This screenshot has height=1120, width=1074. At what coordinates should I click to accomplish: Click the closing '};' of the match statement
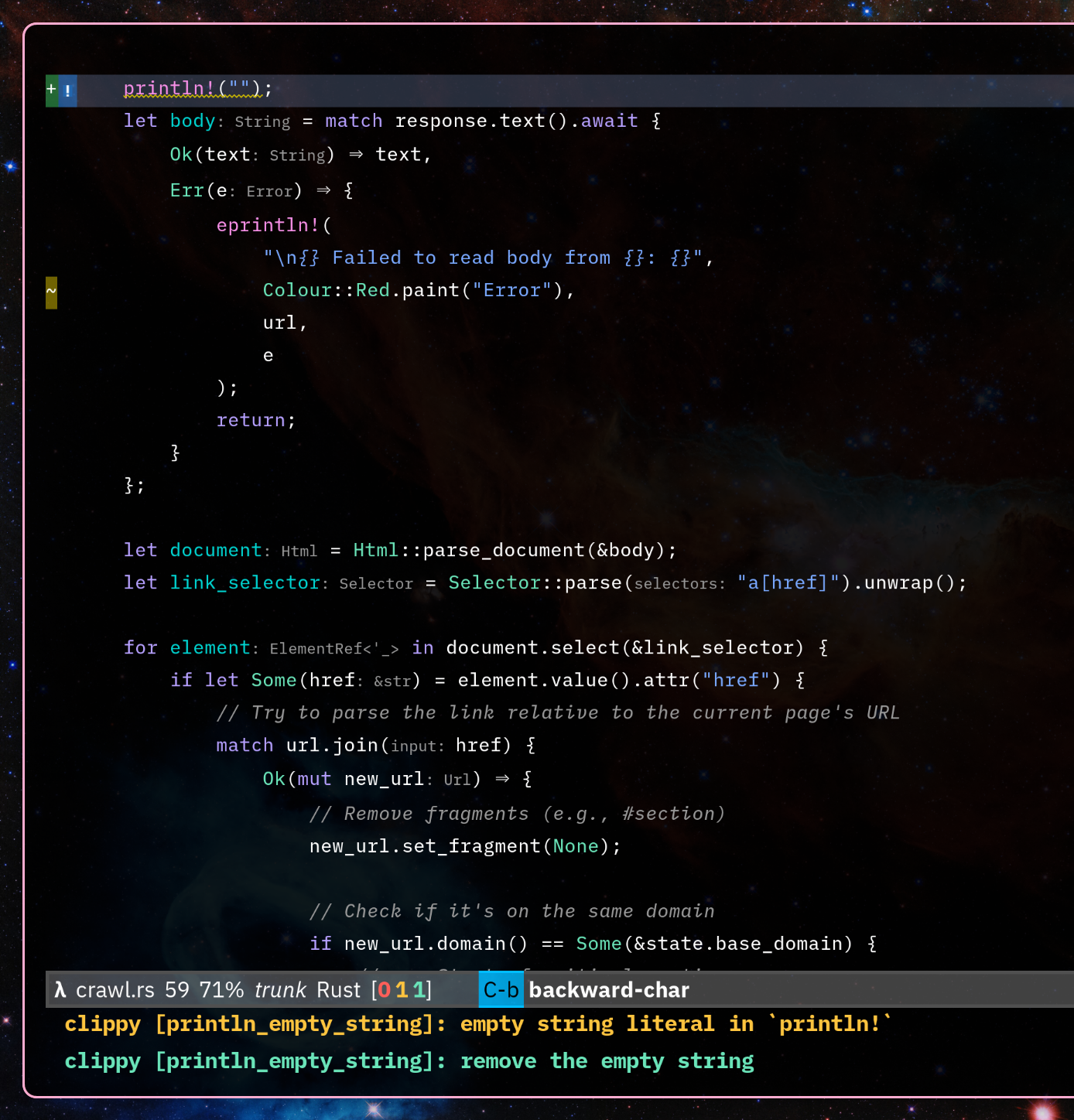(x=134, y=485)
